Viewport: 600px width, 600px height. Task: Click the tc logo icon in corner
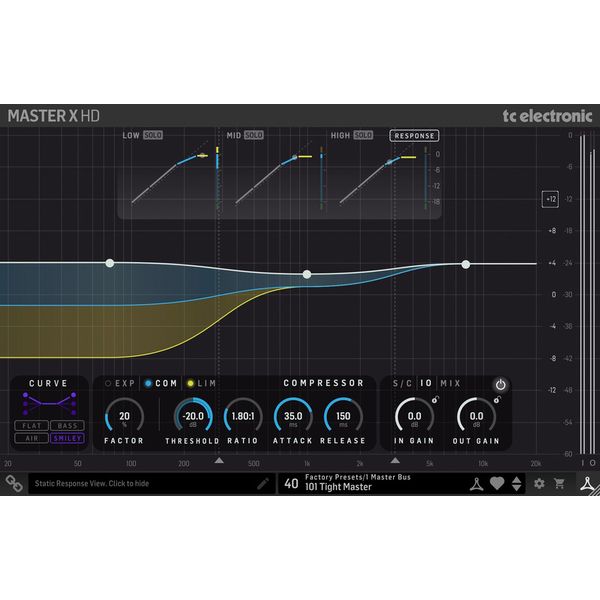[587, 484]
